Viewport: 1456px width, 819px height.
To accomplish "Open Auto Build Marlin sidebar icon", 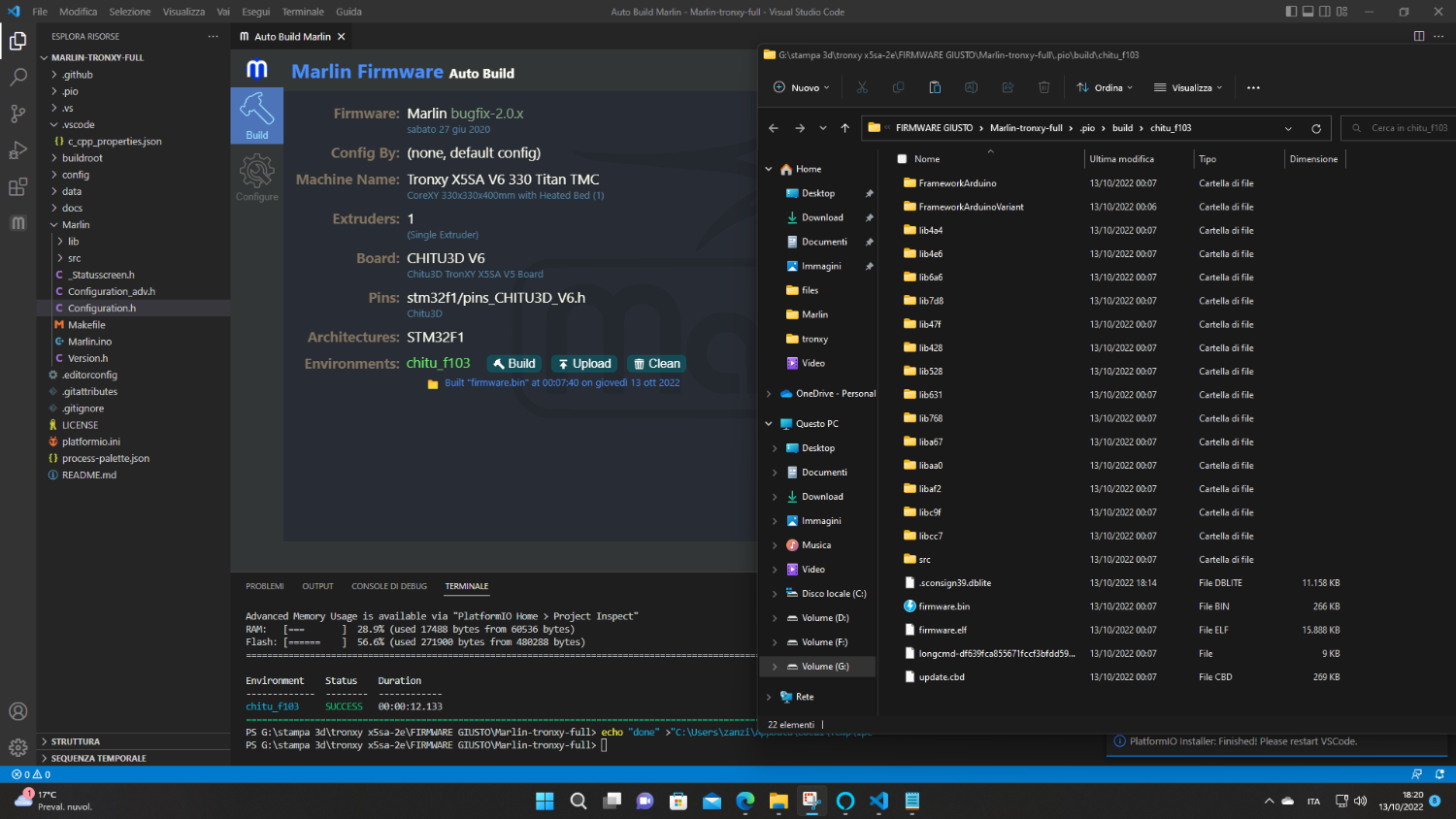I will 17,223.
